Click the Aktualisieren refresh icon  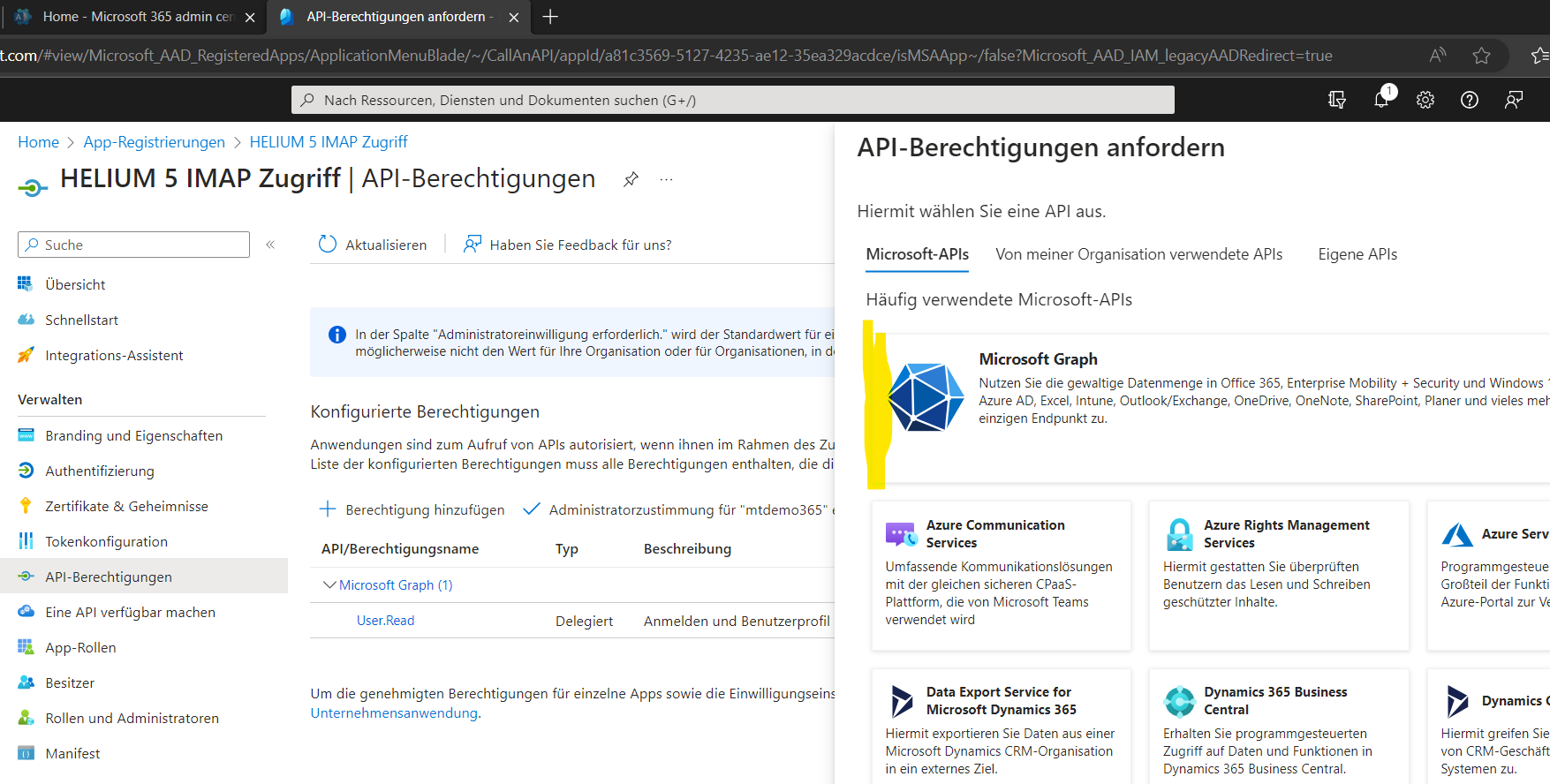328,245
